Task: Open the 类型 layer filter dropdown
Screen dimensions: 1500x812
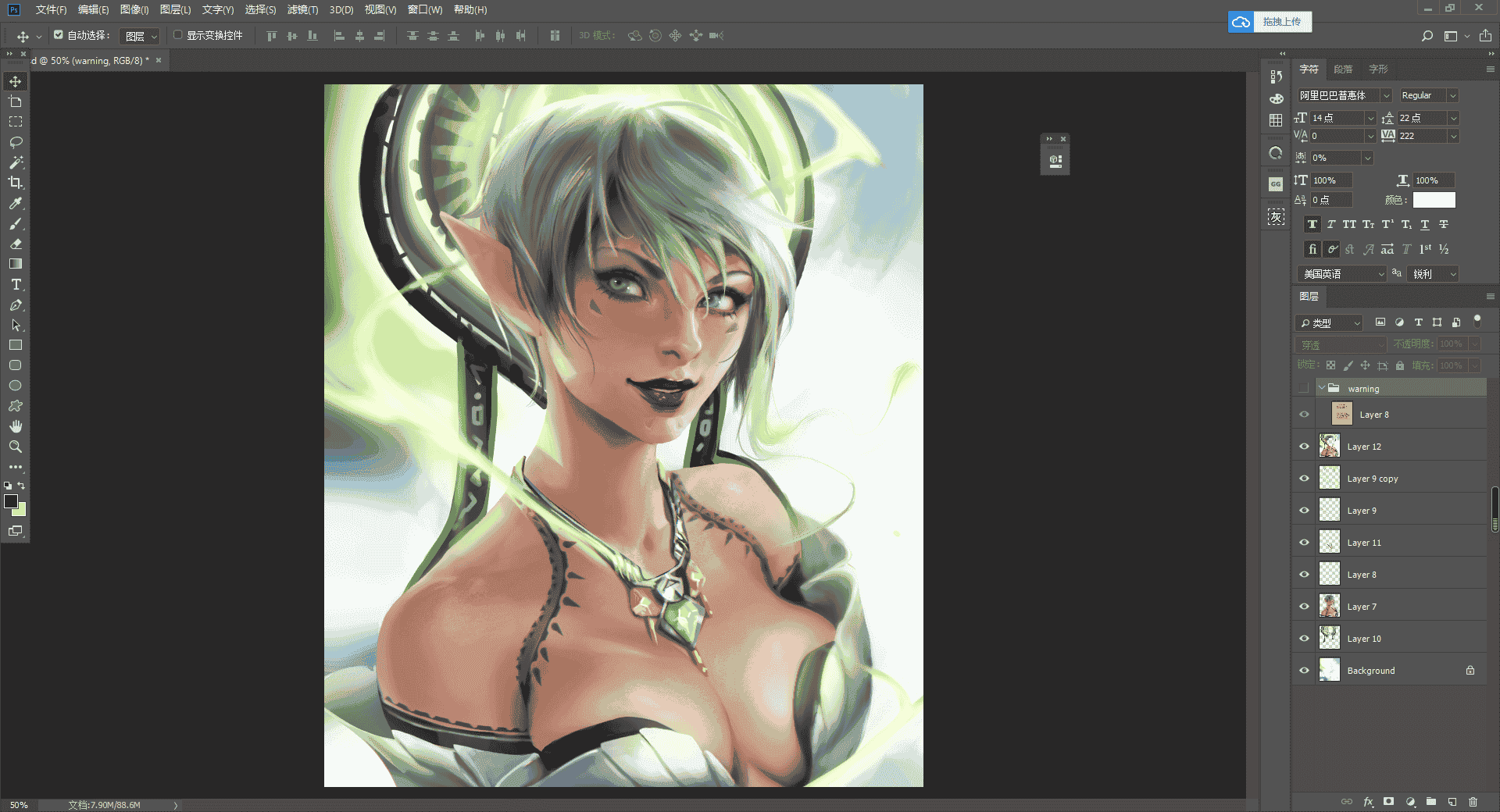Action: [1329, 322]
